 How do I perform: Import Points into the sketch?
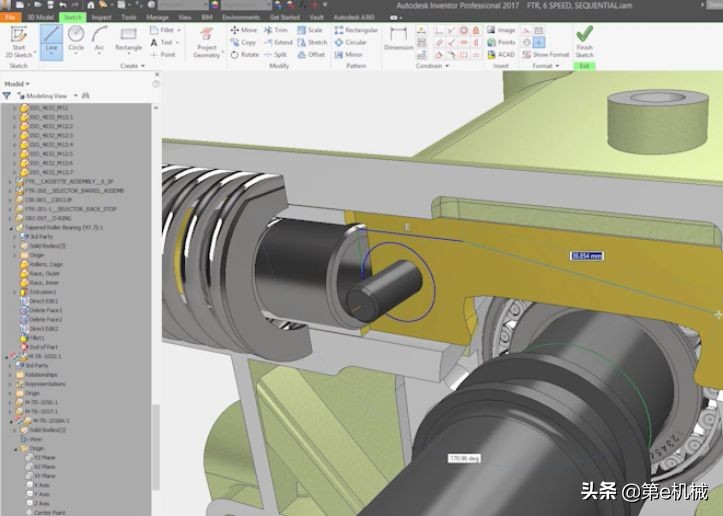click(501, 42)
